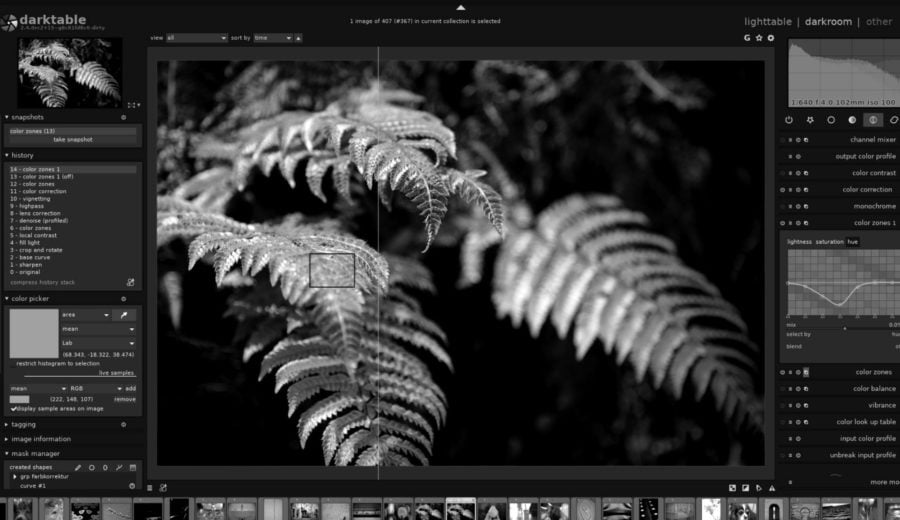This screenshot has height=520, width=900.
Task: Show color modules group icon
Action: 873,120
